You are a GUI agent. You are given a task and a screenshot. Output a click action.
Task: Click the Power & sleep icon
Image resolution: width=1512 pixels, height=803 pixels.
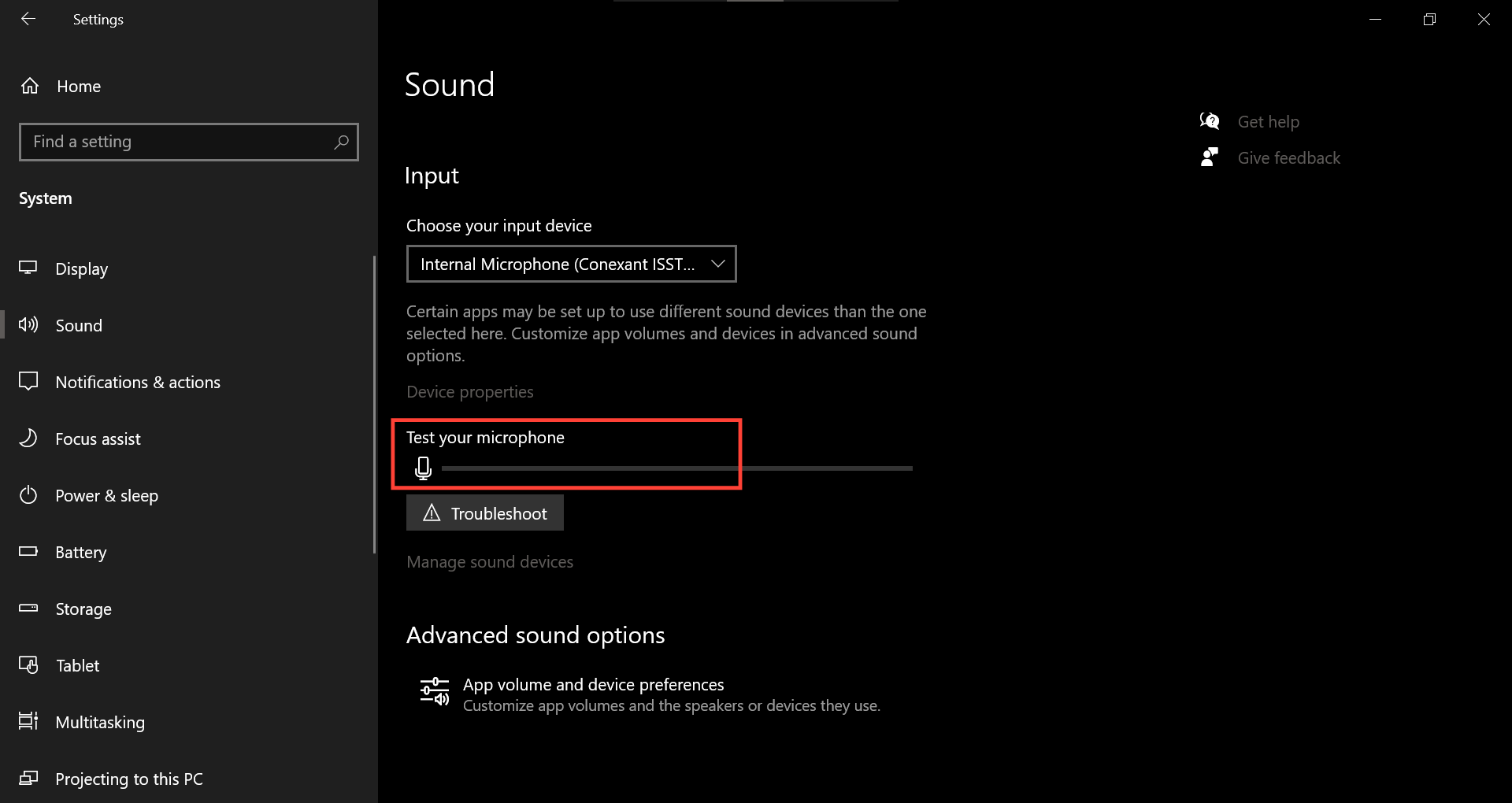tap(28, 495)
